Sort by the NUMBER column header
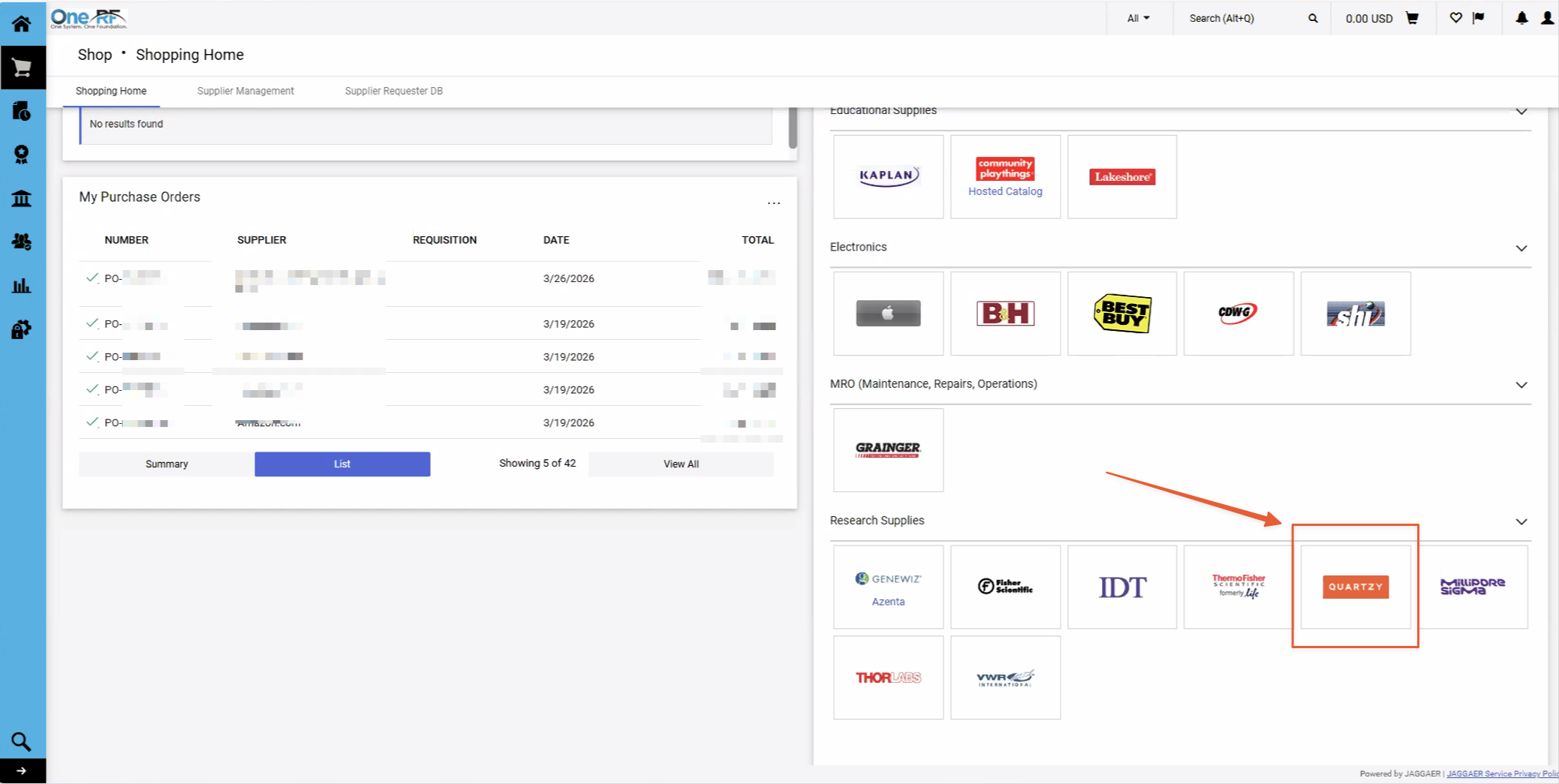The width and height of the screenshot is (1559, 784). 126,240
